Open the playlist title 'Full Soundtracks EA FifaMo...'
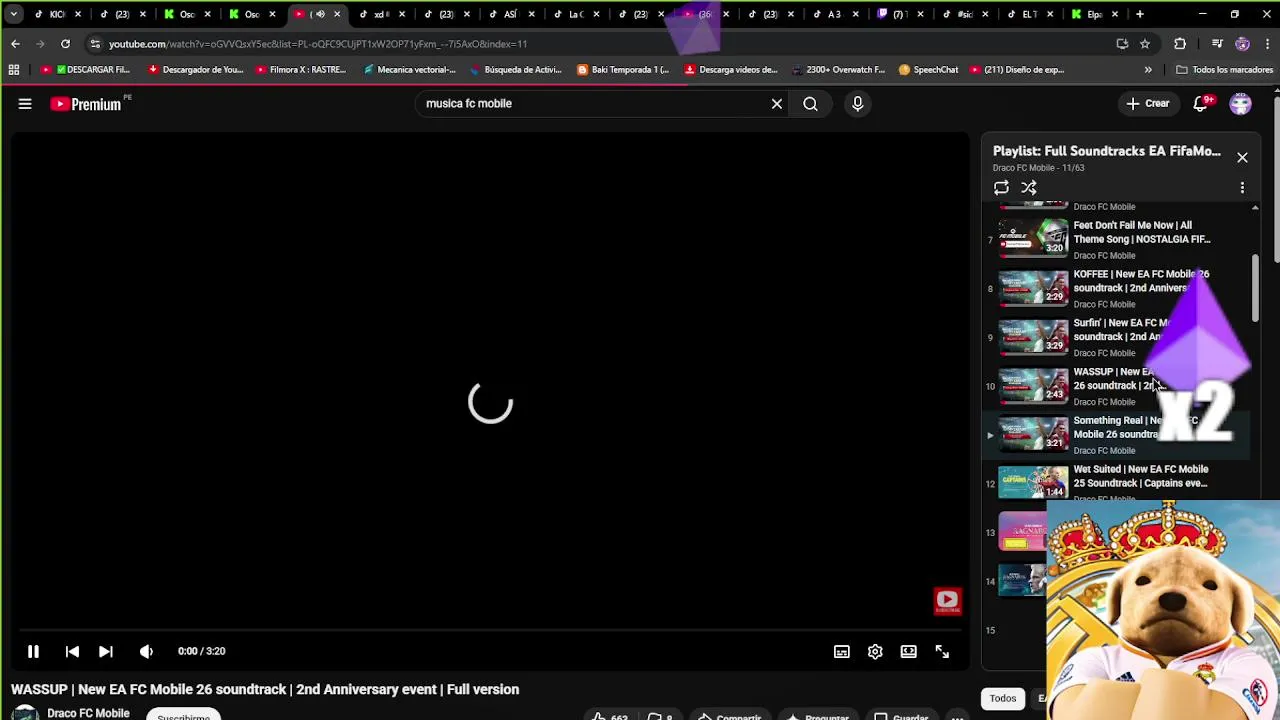Viewport: 1280px width, 720px height. [x=1106, y=151]
